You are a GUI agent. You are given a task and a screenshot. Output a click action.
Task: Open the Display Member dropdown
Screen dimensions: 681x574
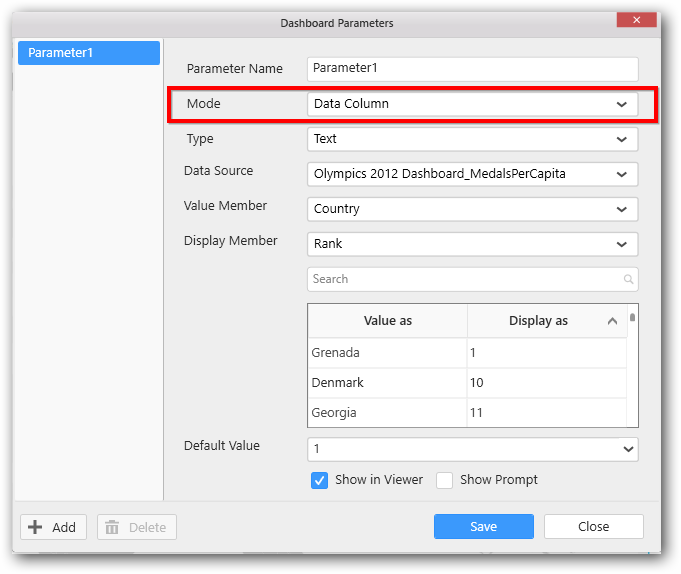point(621,244)
